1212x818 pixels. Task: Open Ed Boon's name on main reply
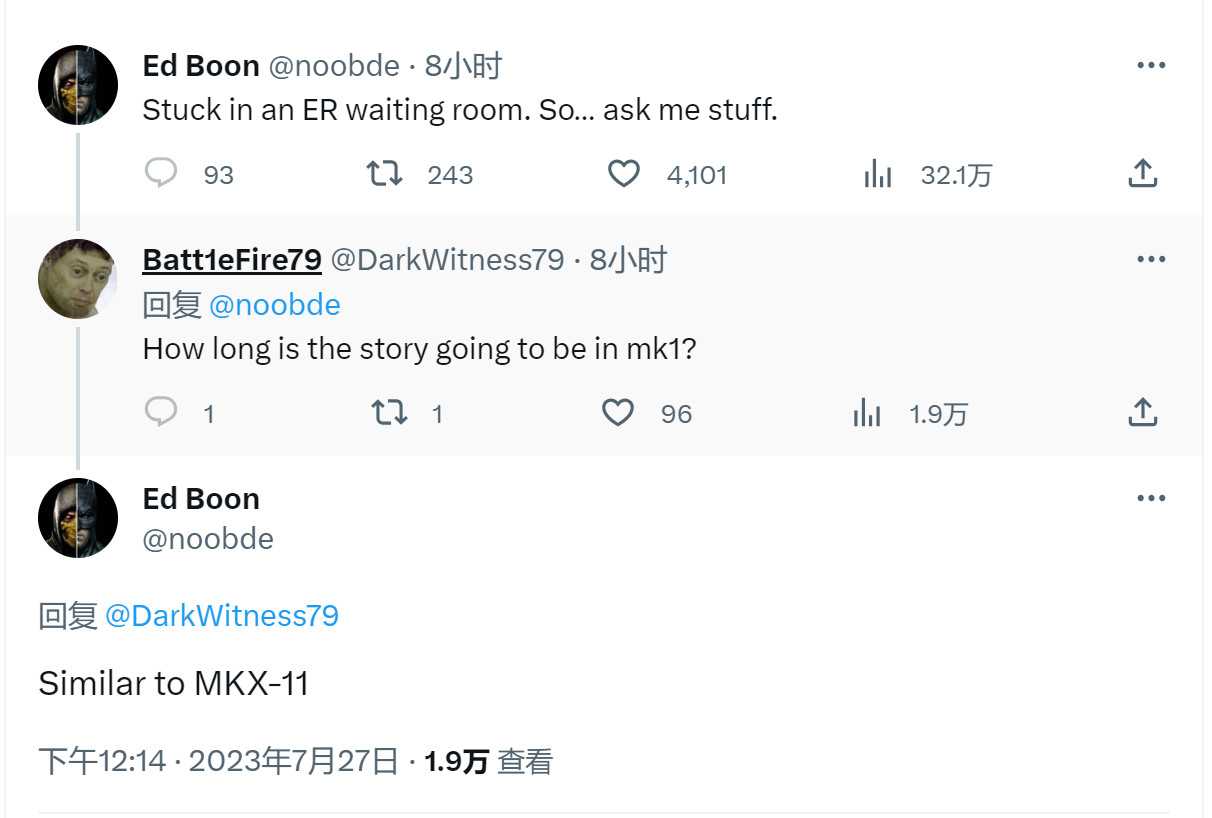click(201, 498)
